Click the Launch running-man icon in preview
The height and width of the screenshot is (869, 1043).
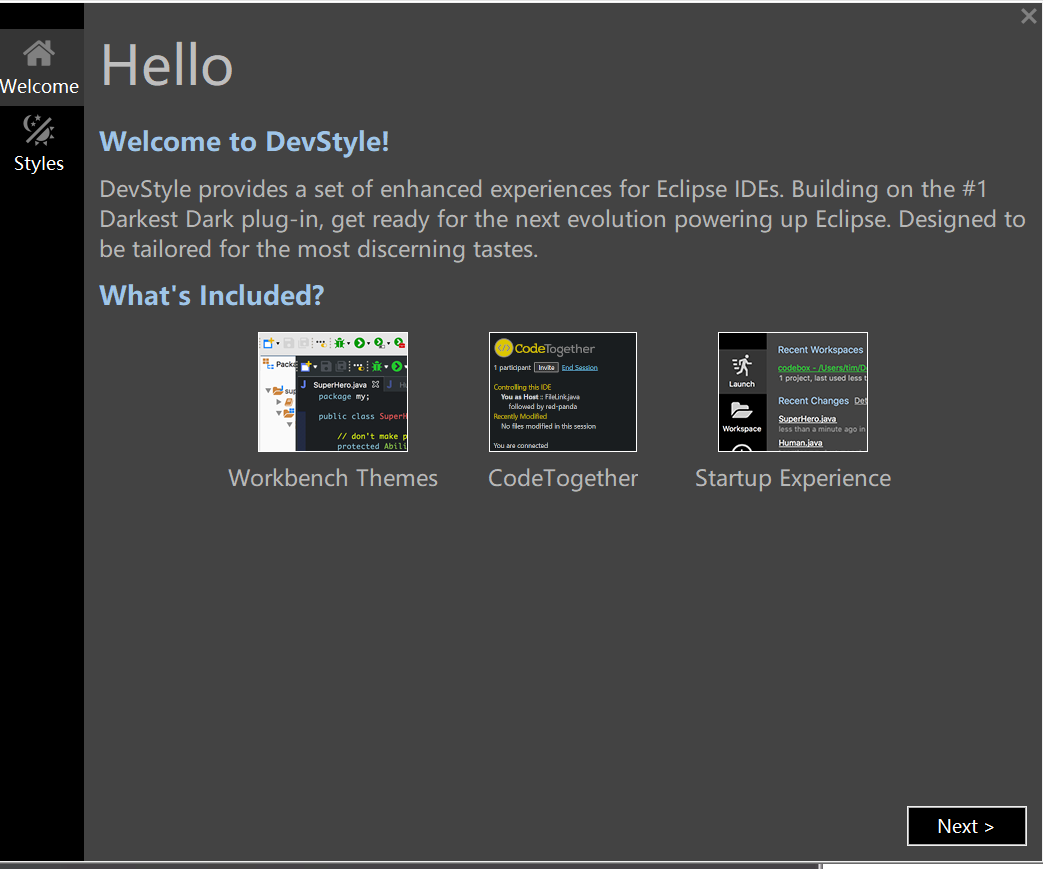pyautogui.click(x=742, y=365)
